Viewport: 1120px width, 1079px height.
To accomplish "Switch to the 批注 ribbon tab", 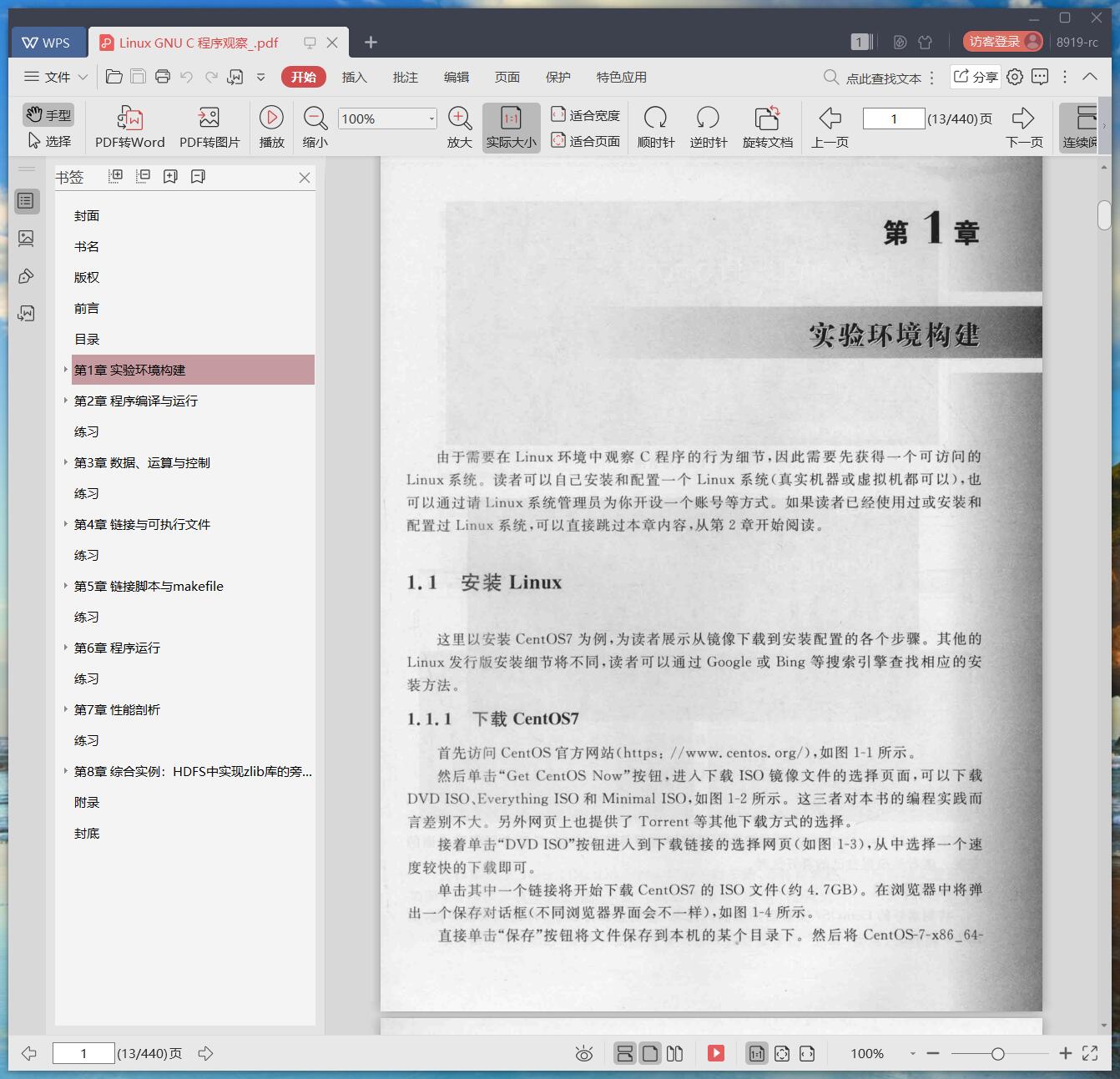I will pos(405,77).
